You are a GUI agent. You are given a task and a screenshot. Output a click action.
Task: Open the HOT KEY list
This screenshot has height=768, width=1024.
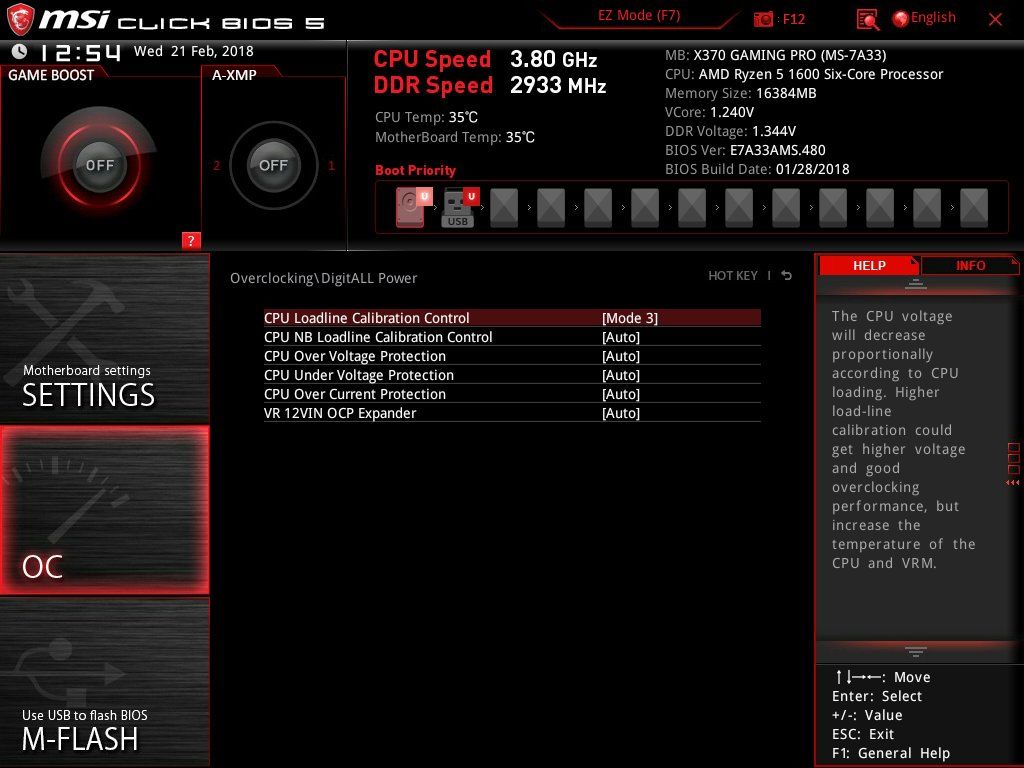tap(733, 276)
